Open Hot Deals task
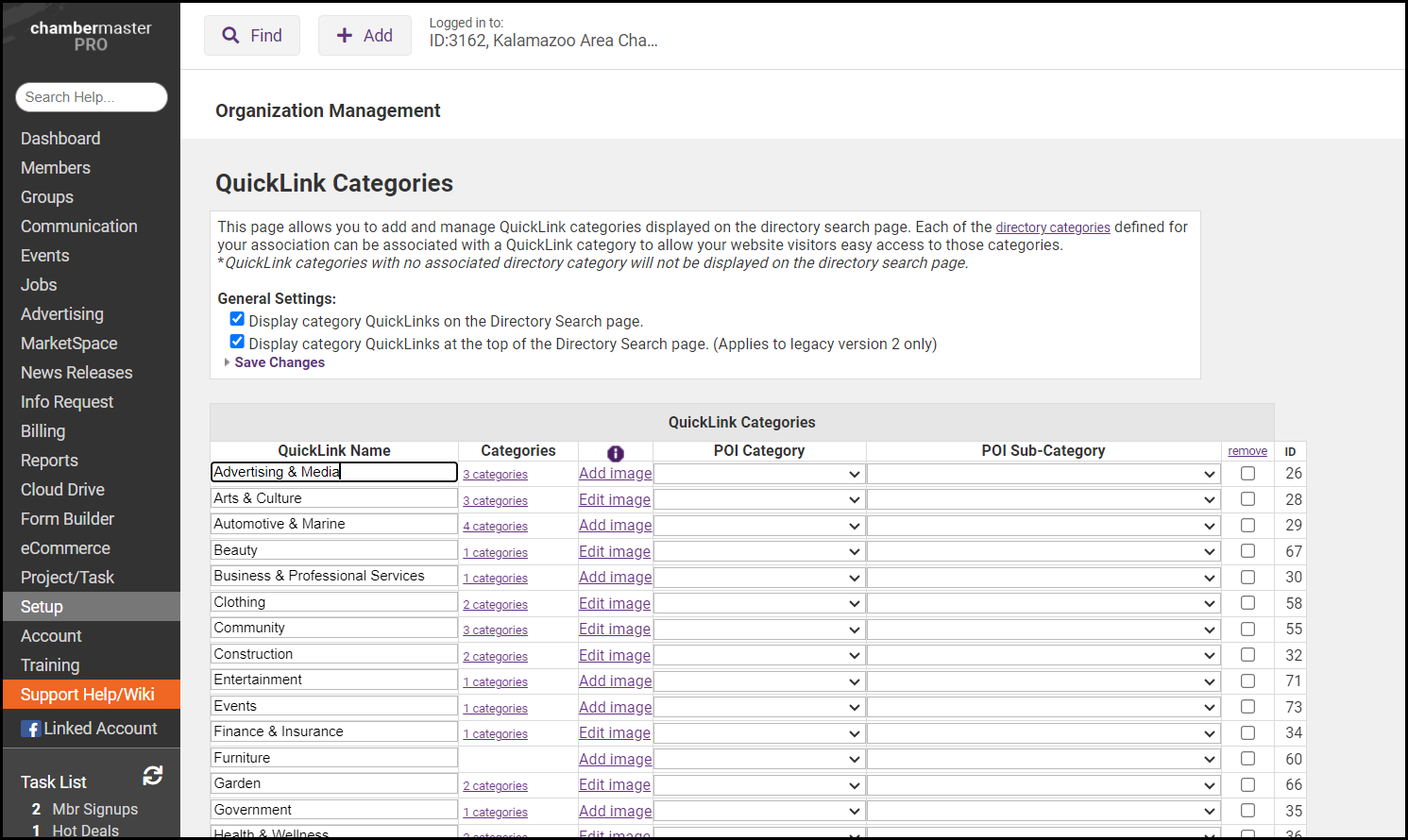 coord(85,831)
